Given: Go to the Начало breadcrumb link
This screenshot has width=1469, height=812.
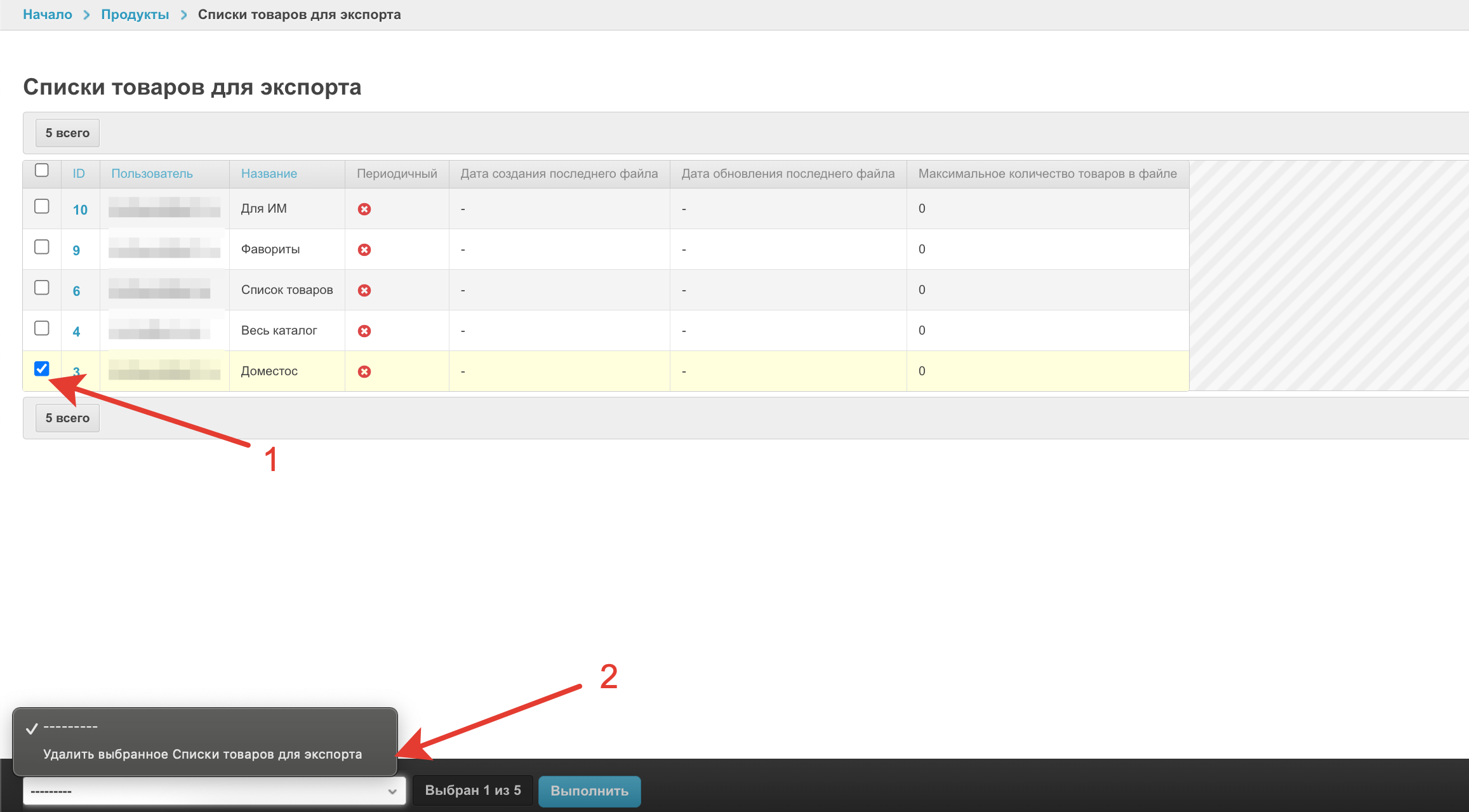Looking at the screenshot, I should point(48,15).
